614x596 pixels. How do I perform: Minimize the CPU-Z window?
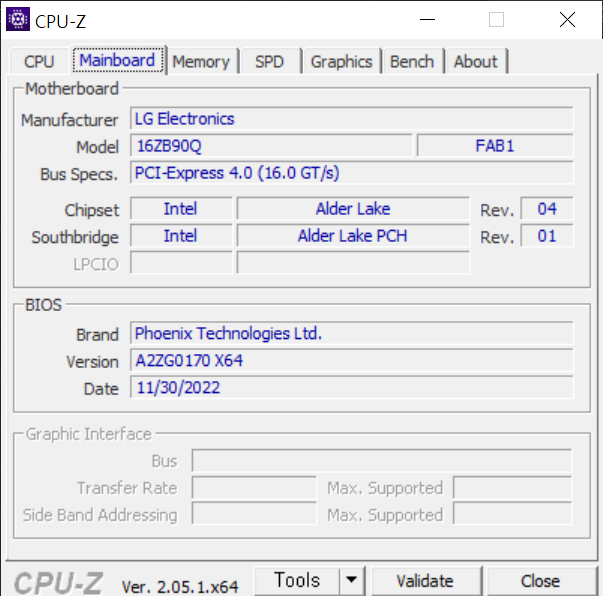pos(427,20)
